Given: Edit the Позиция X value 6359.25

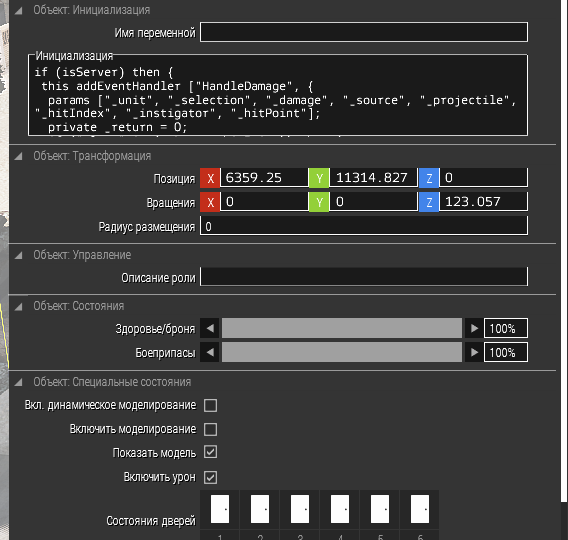Looking at the screenshot, I should coord(264,177).
